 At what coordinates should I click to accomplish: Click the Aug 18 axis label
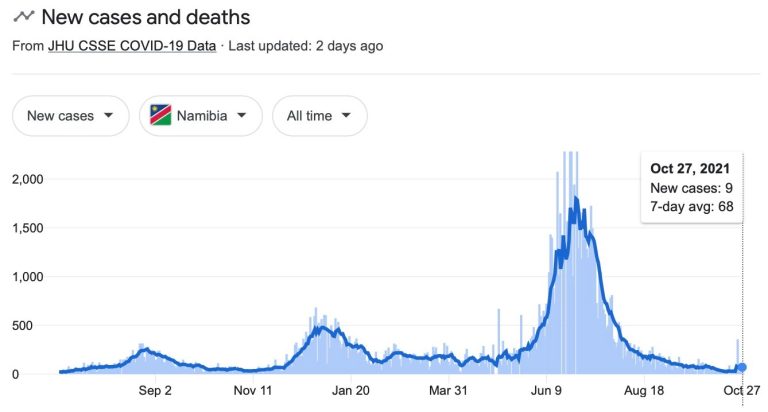[x=644, y=391]
